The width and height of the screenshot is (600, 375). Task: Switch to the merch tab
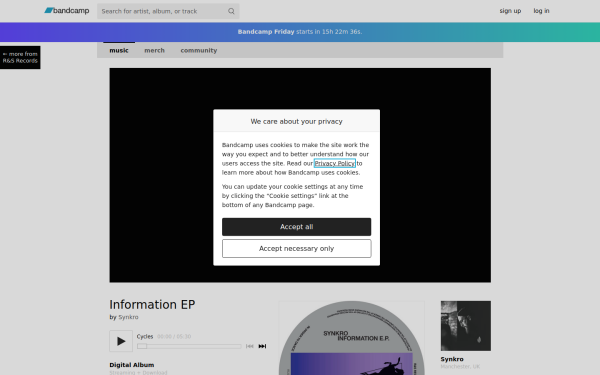tap(154, 50)
